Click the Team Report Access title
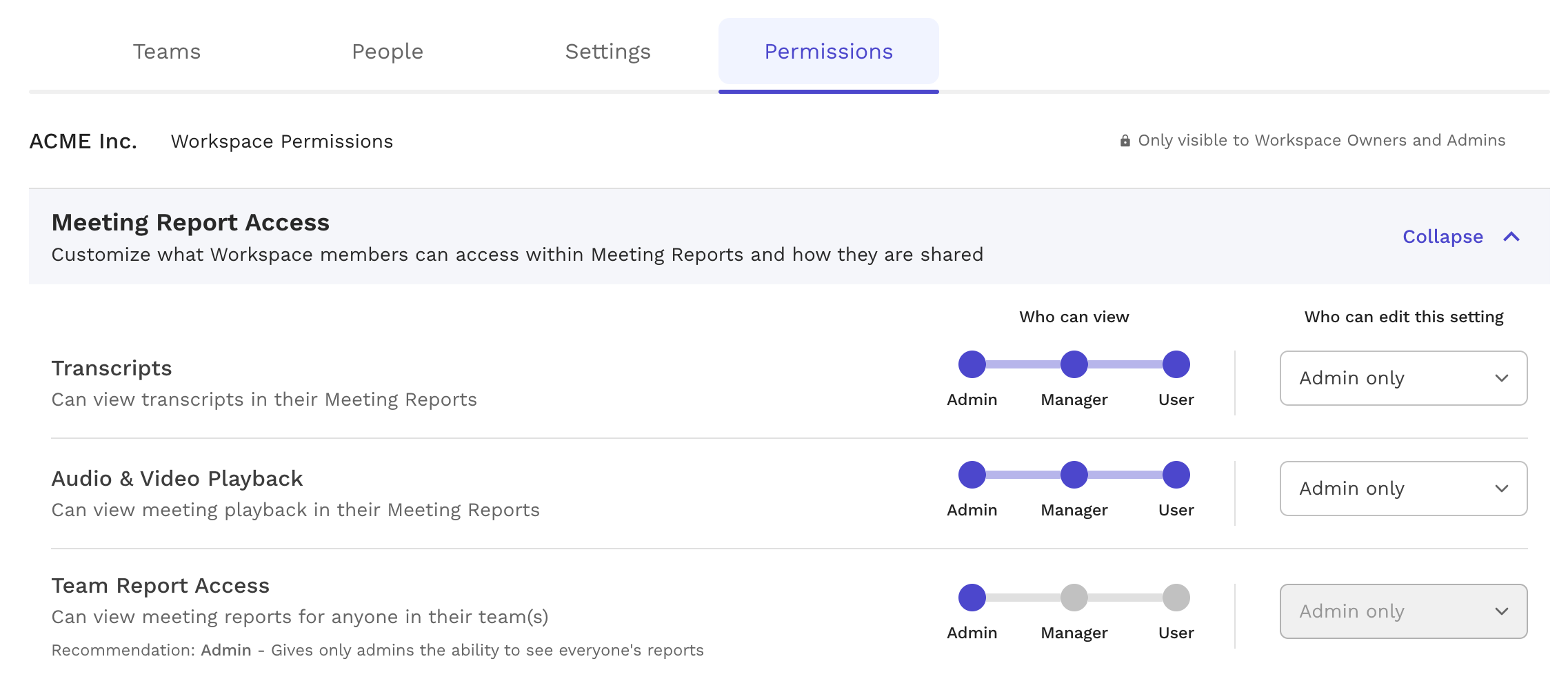Image resolution: width=1568 pixels, height=679 pixels. click(160, 586)
